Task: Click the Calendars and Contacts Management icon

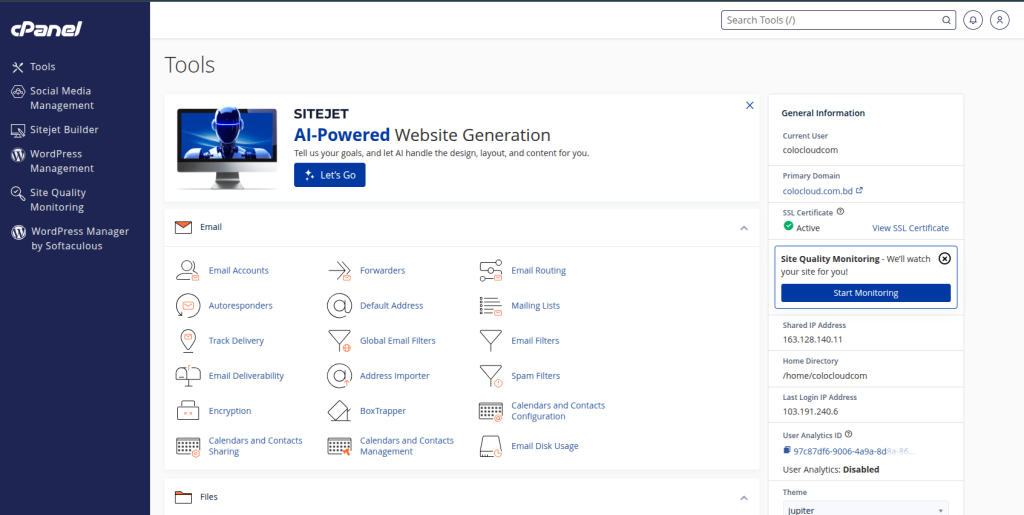Action: [x=339, y=446]
